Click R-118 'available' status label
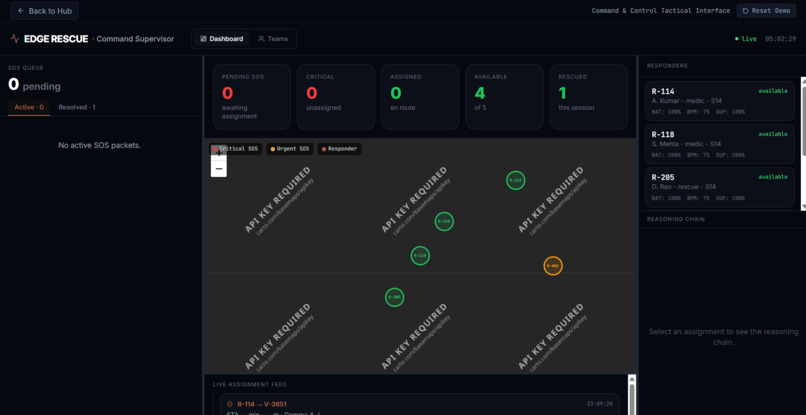 pyautogui.click(x=773, y=134)
